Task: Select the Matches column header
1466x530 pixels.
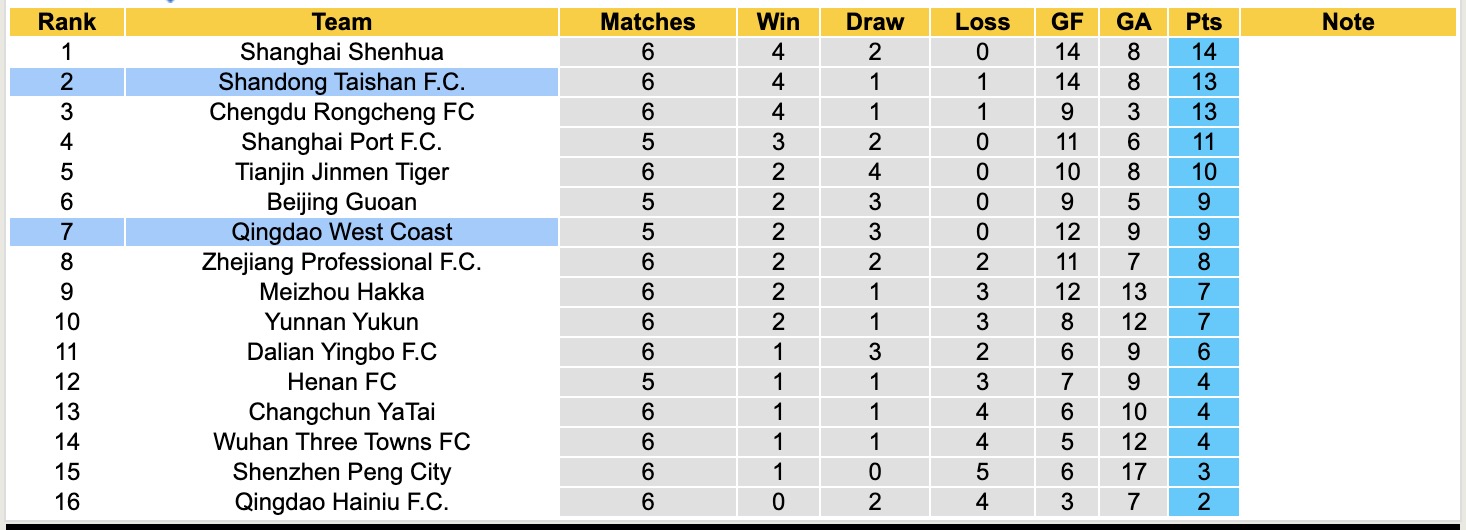Action: coord(647,22)
